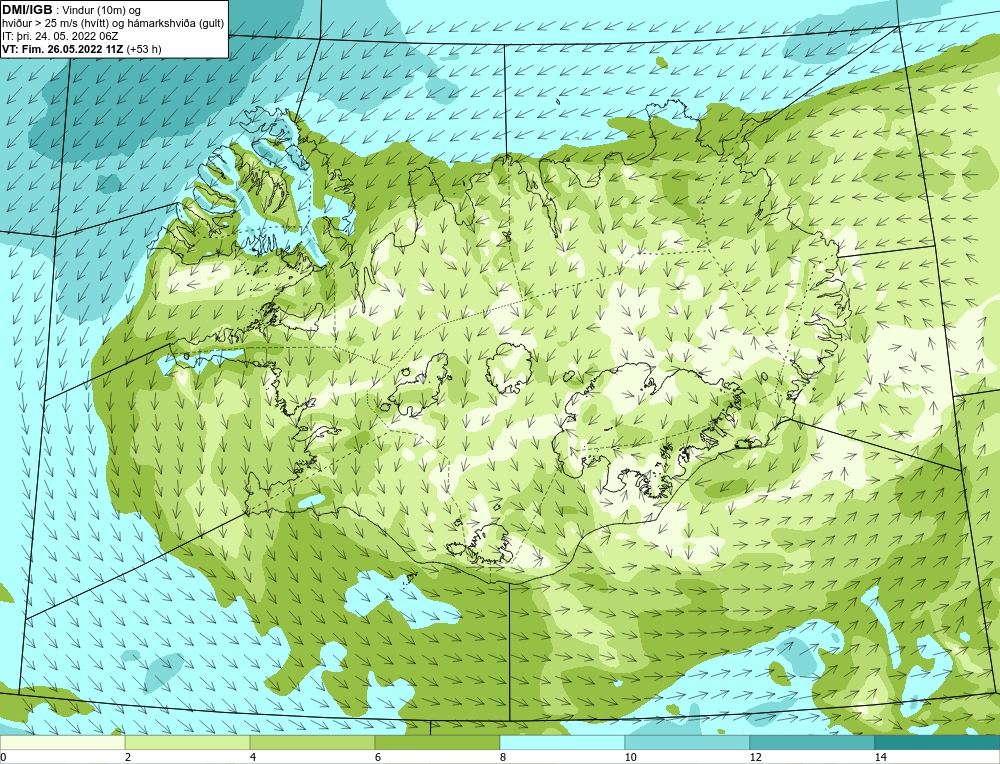
Task: Click the 'IT: þri. 24. 05. 2022 06Z' line
Action: tap(60, 36)
